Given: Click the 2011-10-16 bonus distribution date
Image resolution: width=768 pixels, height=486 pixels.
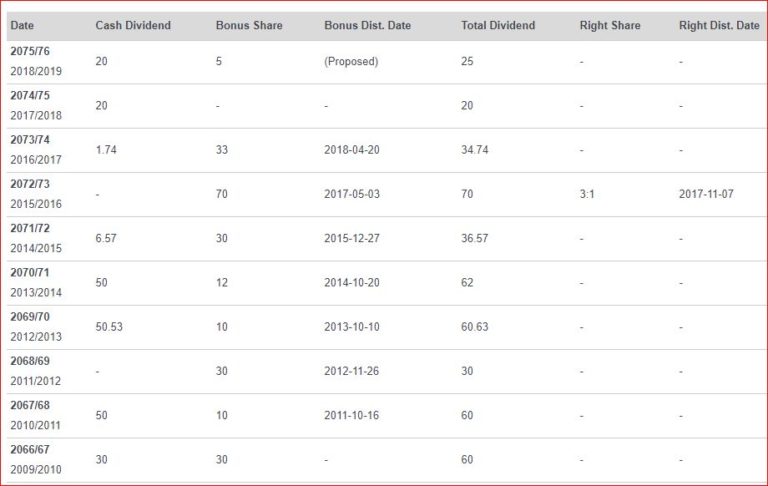Looking at the screenshot, I should pos(352,415).
